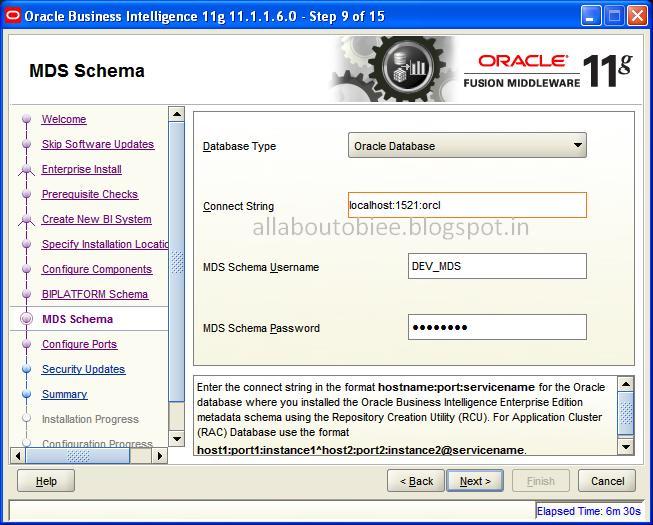Click the Database Type label
653x525 pixels.
click(x=239, y=146)
